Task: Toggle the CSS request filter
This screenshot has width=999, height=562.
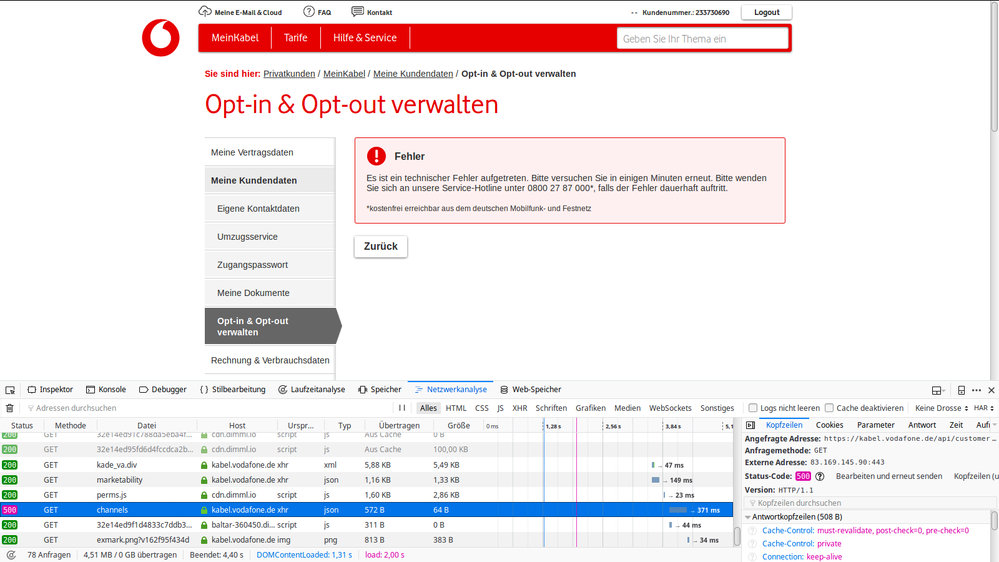Action: (482, 408)
